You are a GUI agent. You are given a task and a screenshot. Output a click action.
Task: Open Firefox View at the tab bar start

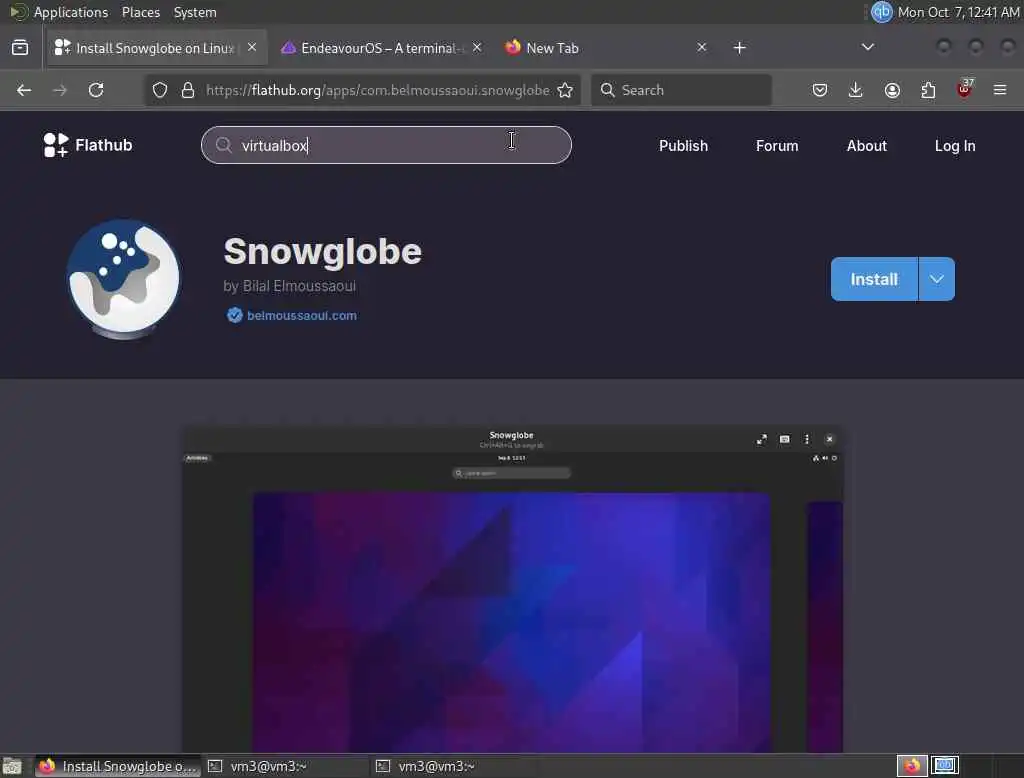point(20,48)
